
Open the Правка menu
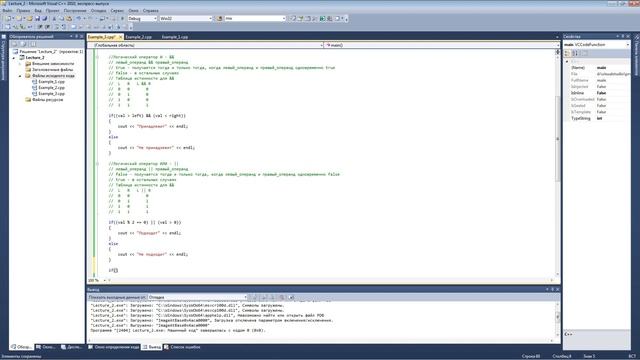(x=23, y=11)
